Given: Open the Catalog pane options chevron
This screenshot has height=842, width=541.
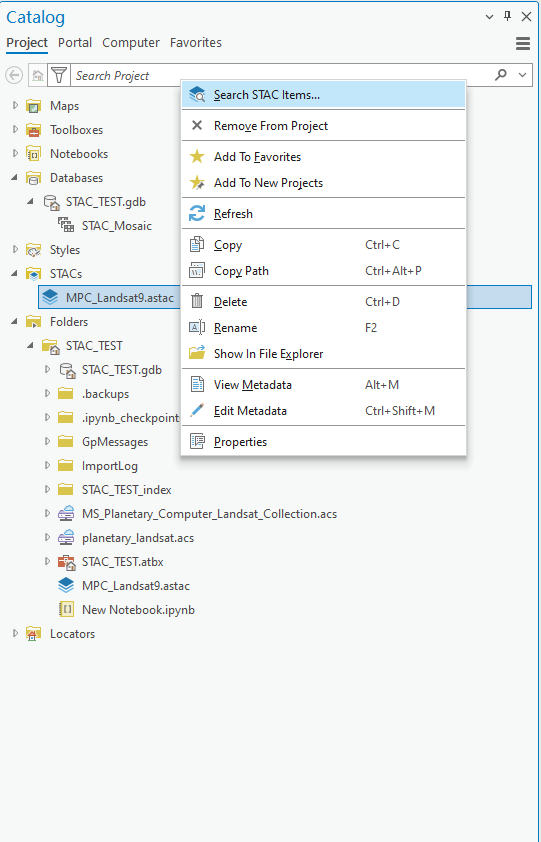Looking at the screenshot, I should [489, 17].
